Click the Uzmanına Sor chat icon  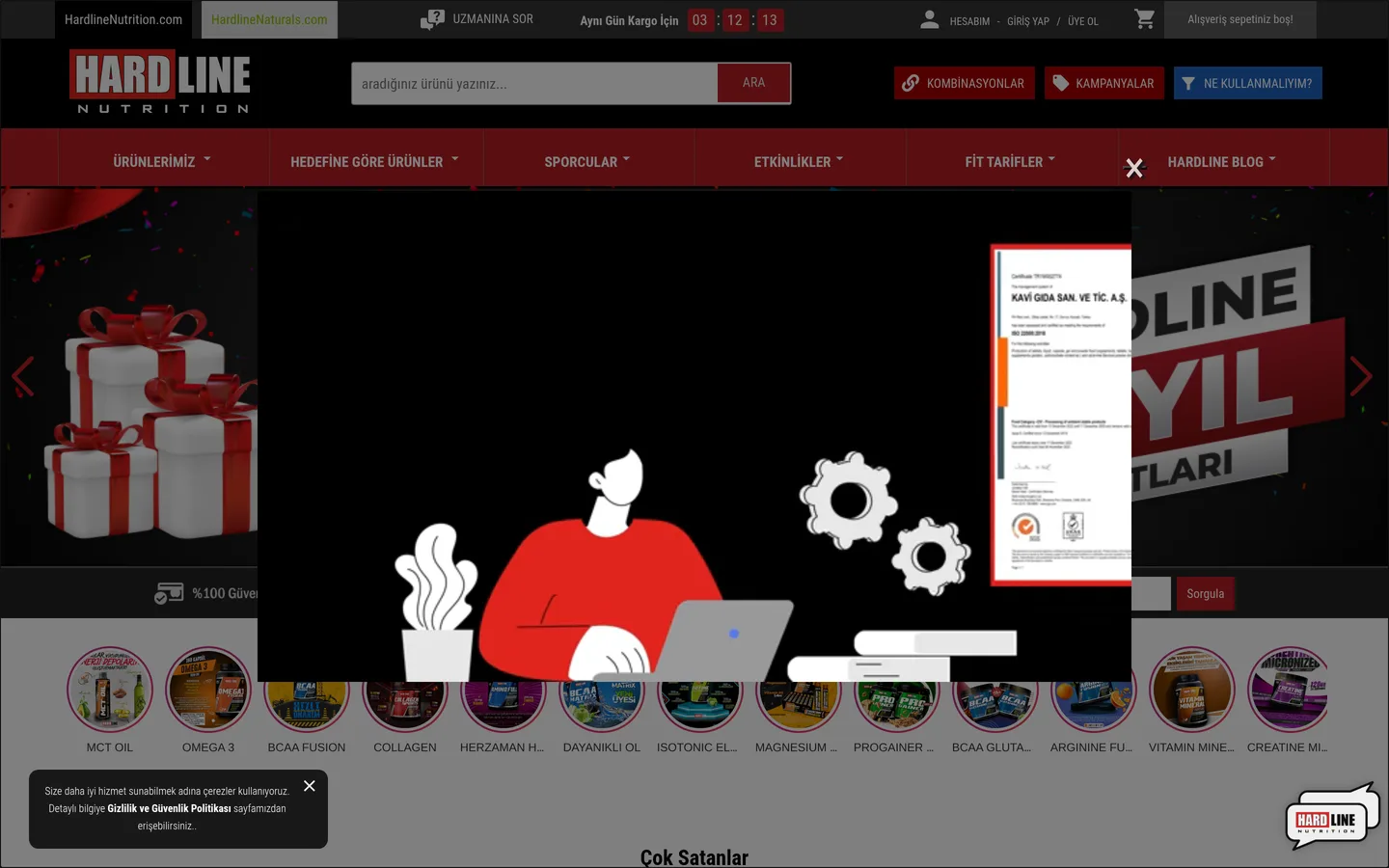tap(432, 19)
